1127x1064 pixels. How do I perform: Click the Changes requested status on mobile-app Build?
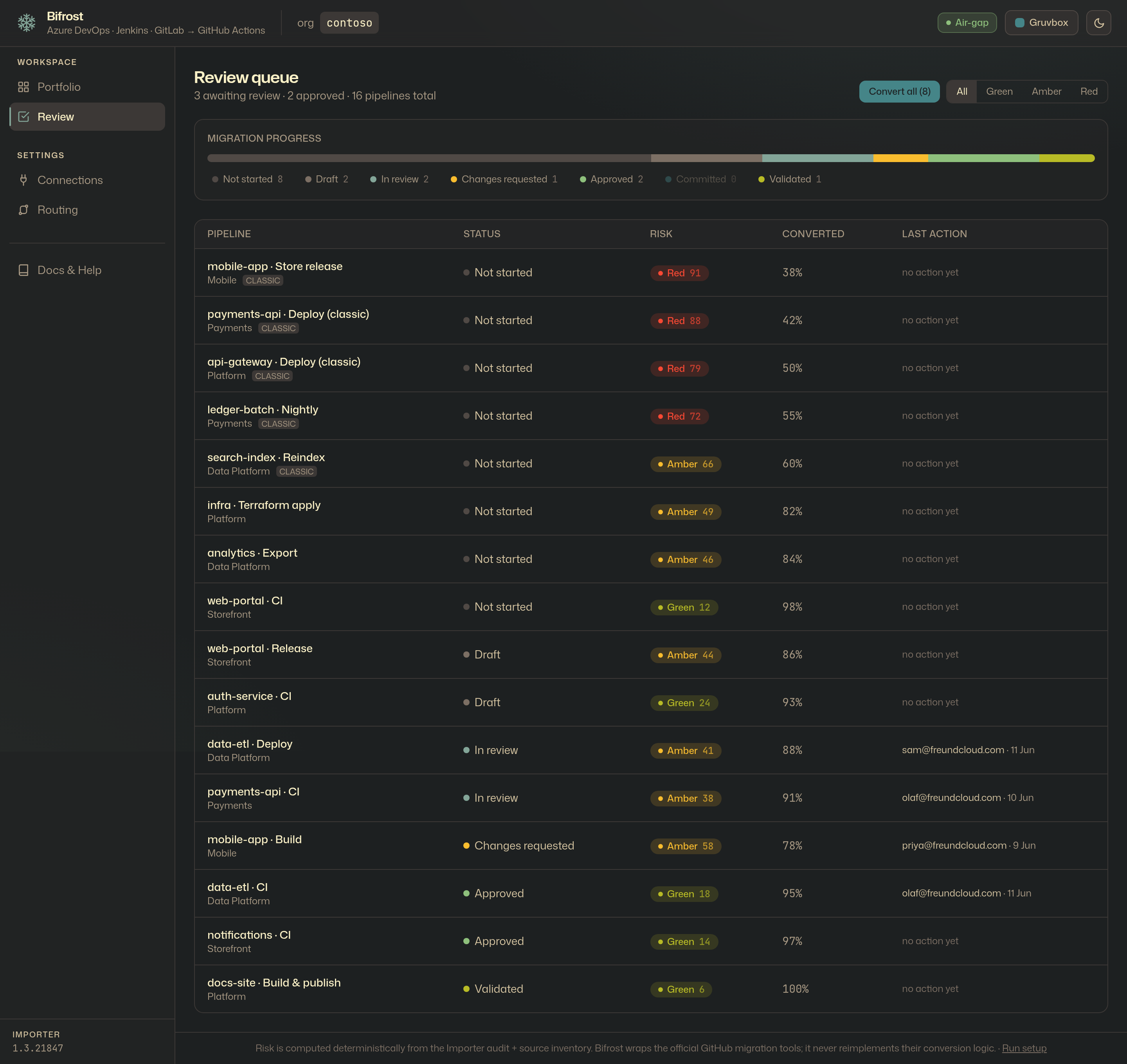pos(518,846)
